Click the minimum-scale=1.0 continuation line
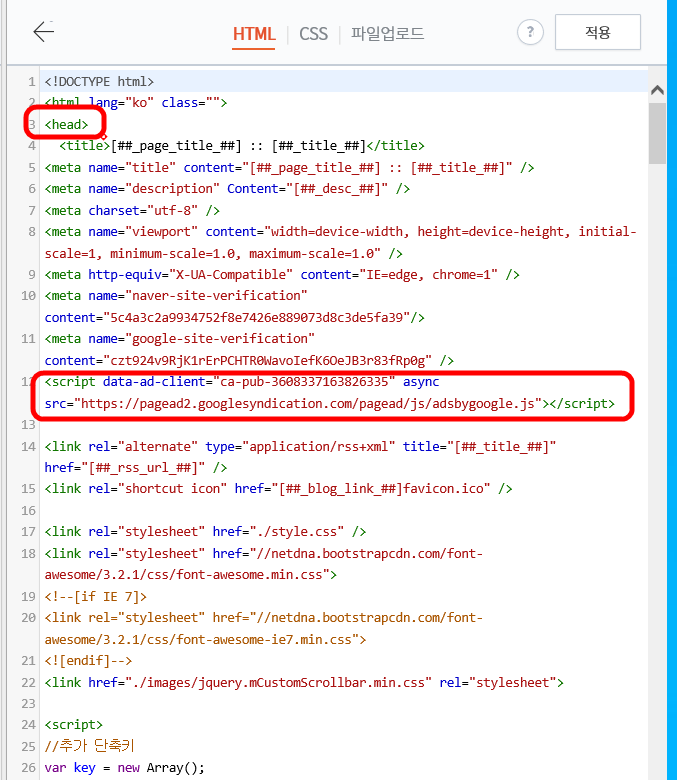The height and width of the screenshot is (780, 677). click(223, 254)
